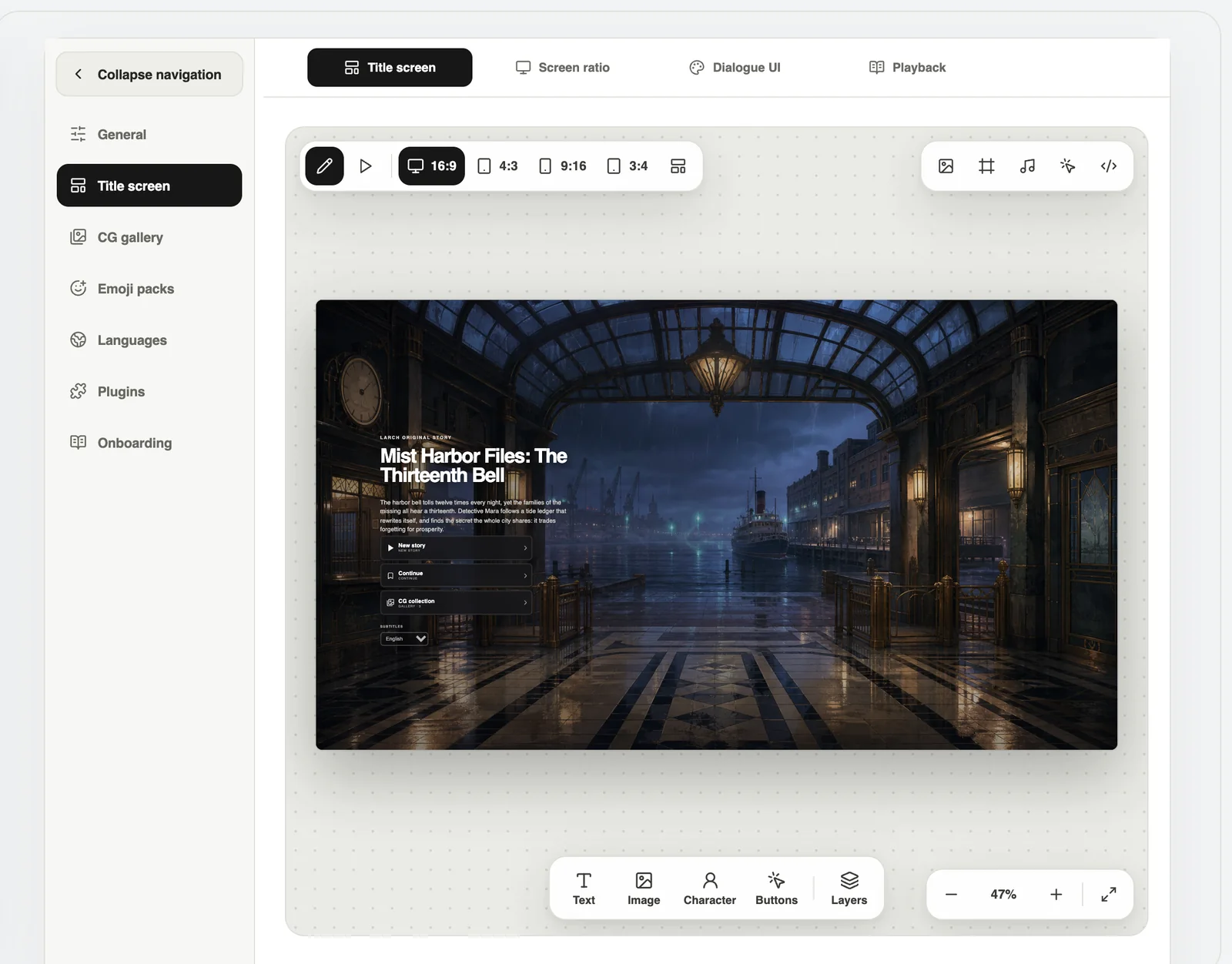Switch canvas to 16:9 ratio
The height and width of the screenshot is (964, 1232).
[x=431, y=166]
